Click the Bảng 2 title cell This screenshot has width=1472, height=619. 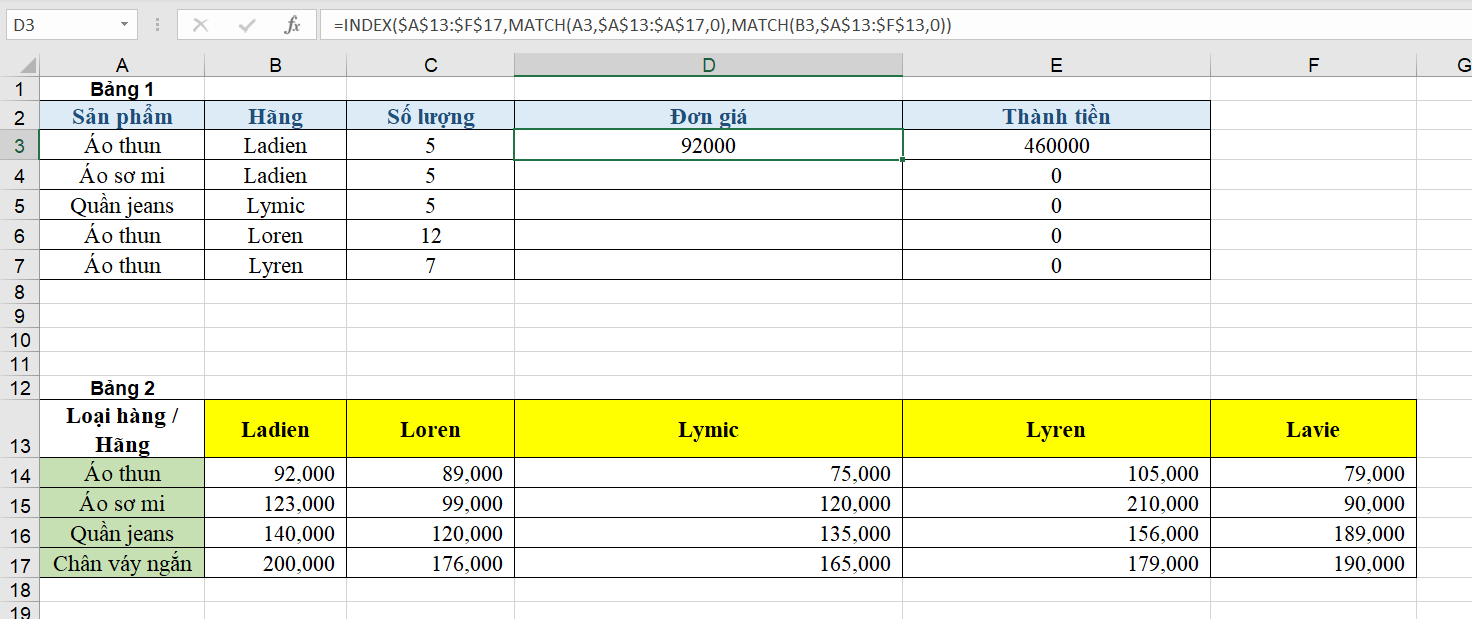click(x=122, y=388)
